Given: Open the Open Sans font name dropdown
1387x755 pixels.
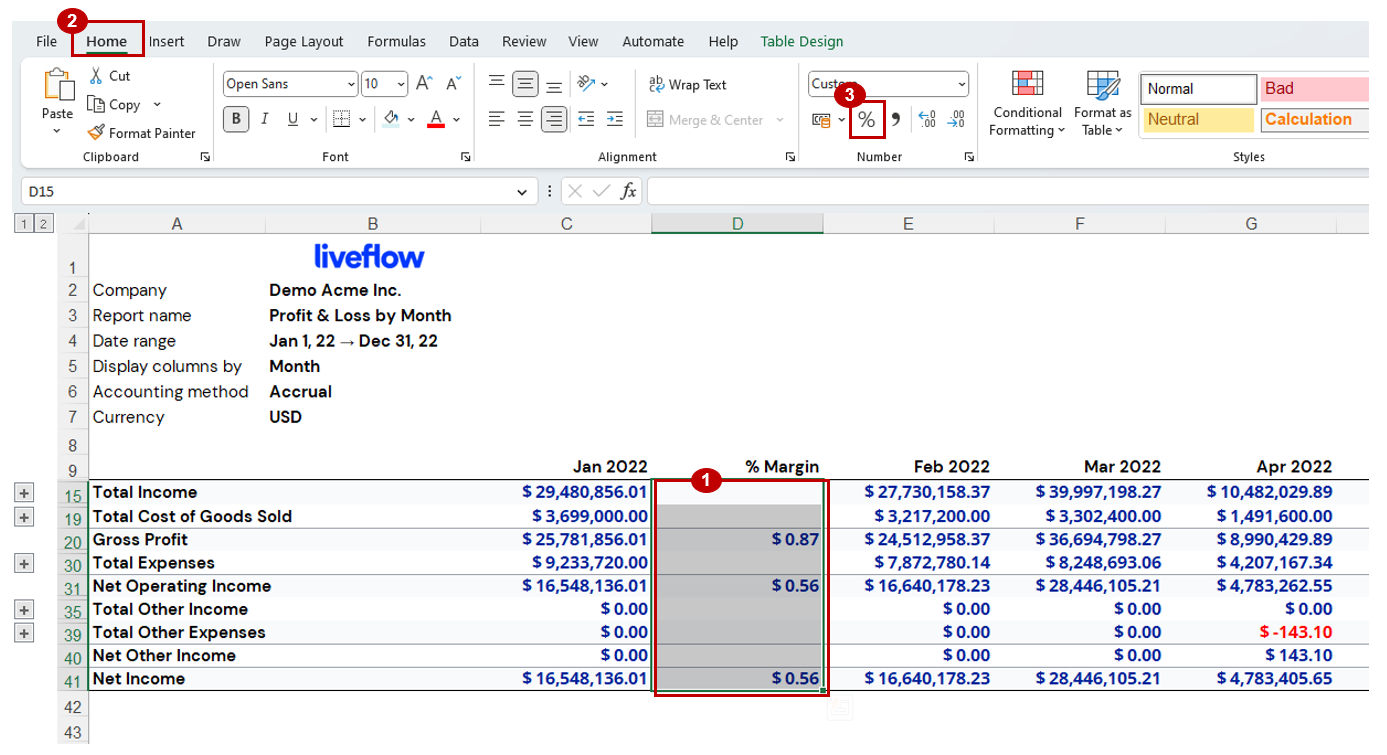Looking at the screenshot, I should tap(350, 85).
